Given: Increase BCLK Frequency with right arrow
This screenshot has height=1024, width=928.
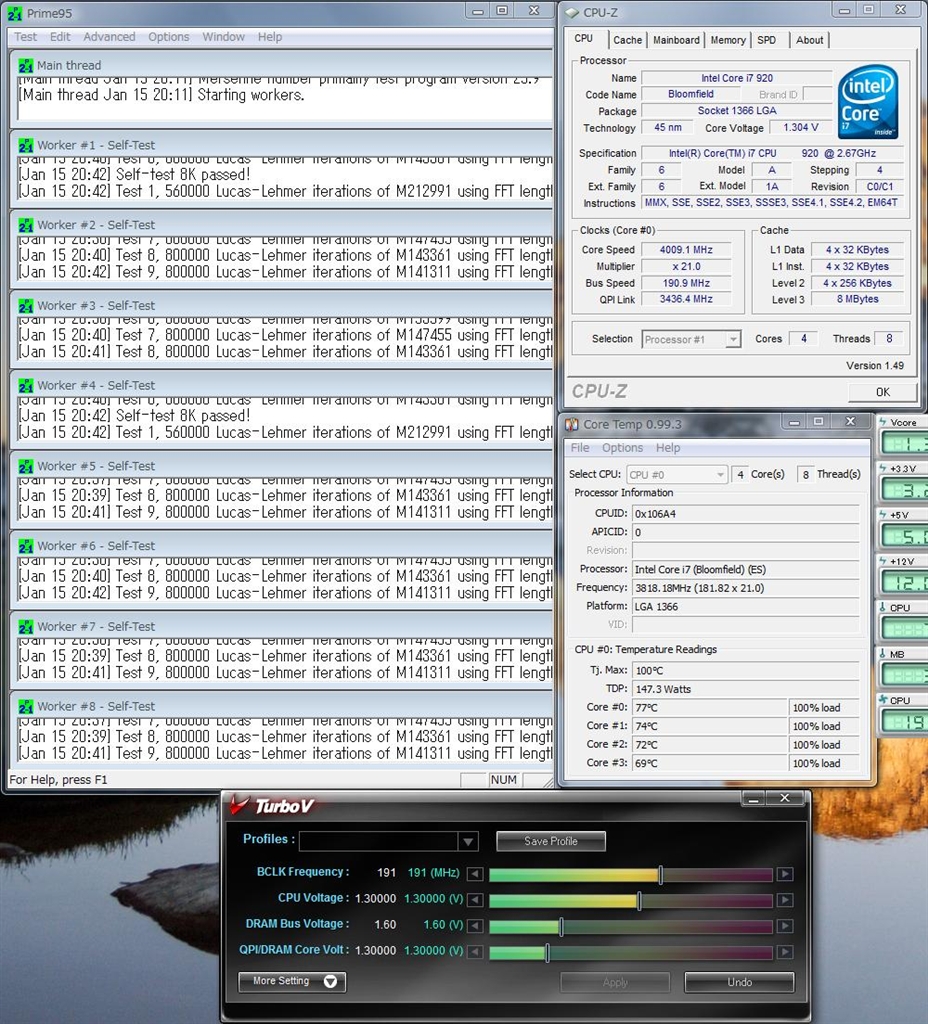Looking at the screenshot, I should pos(785,874).
